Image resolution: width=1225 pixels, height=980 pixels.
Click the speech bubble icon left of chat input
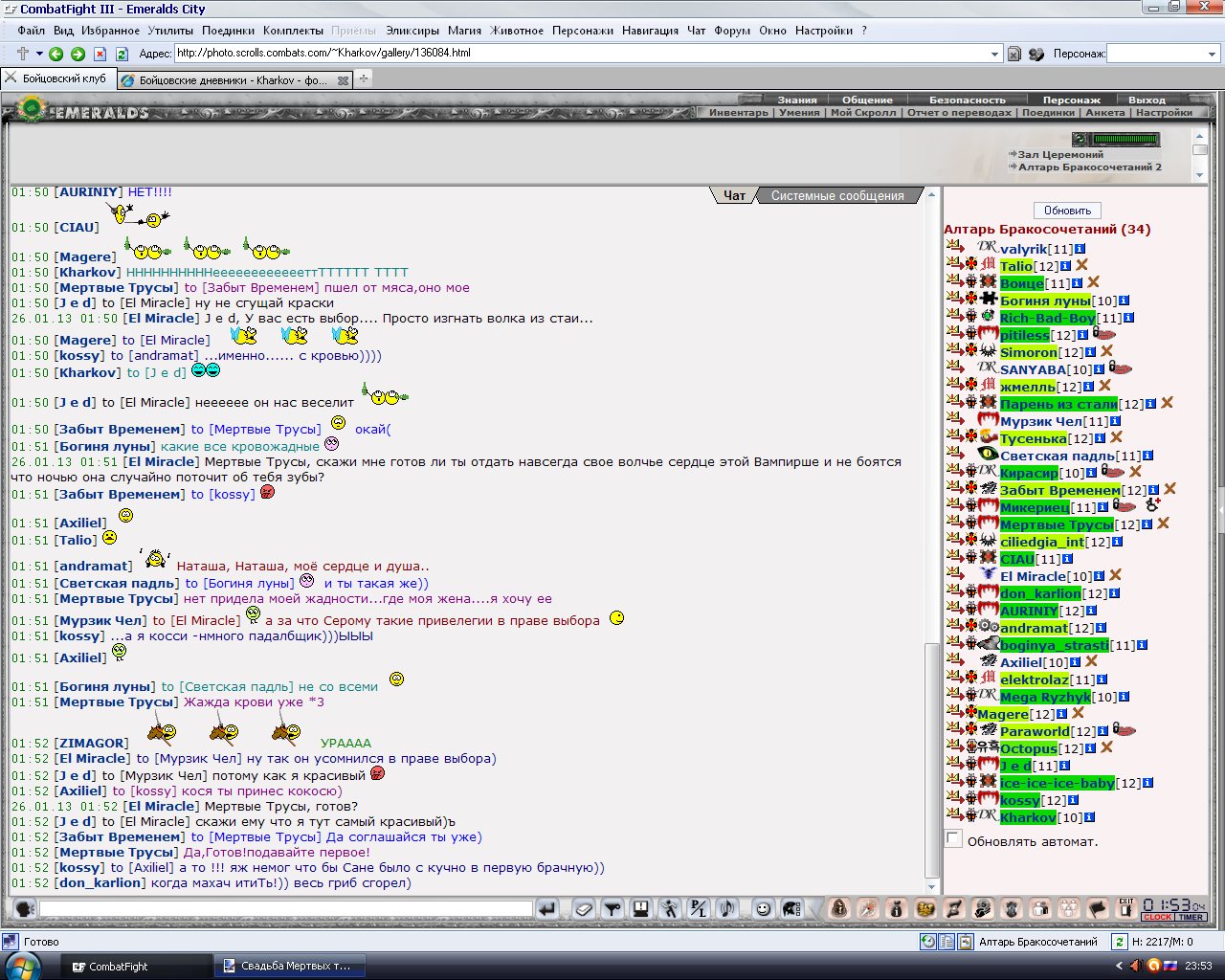coord(24,908)
